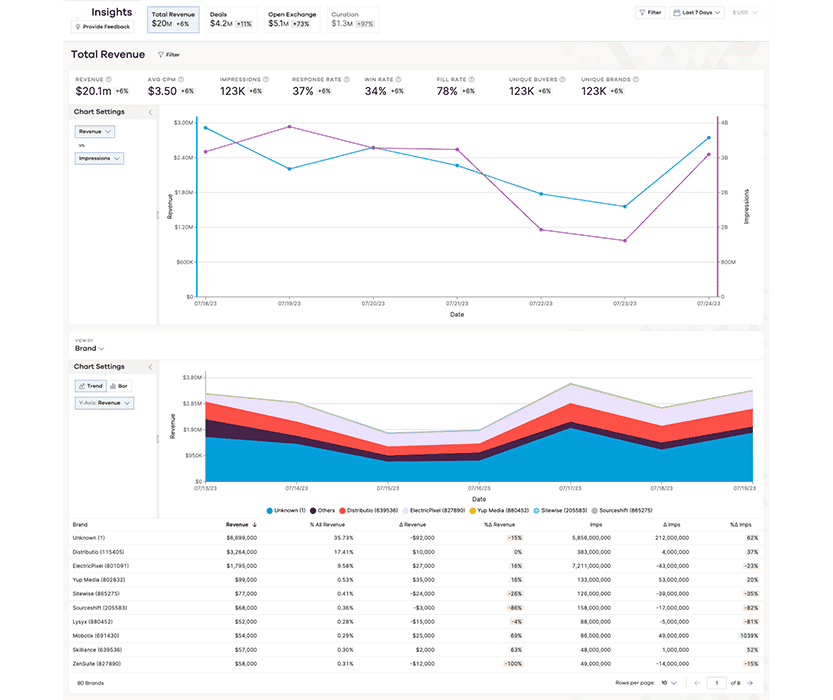Select the Curation tab
This screenshot has height=700, width=833.
[x=349, y=16]
